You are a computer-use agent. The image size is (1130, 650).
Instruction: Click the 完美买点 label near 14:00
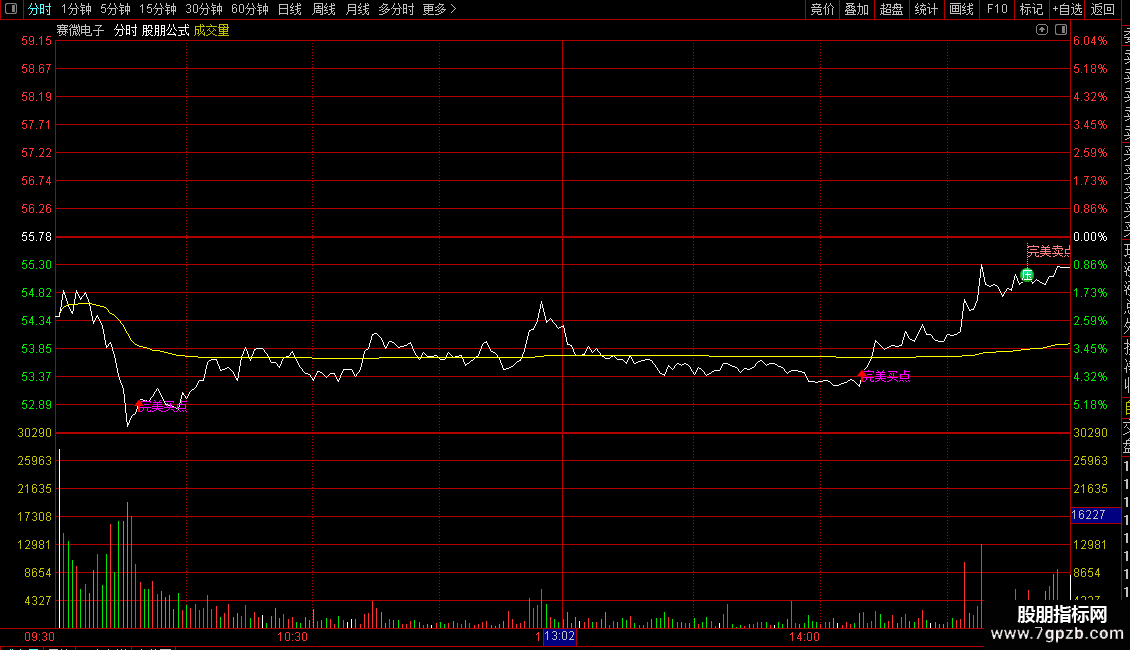click(886, 376)
